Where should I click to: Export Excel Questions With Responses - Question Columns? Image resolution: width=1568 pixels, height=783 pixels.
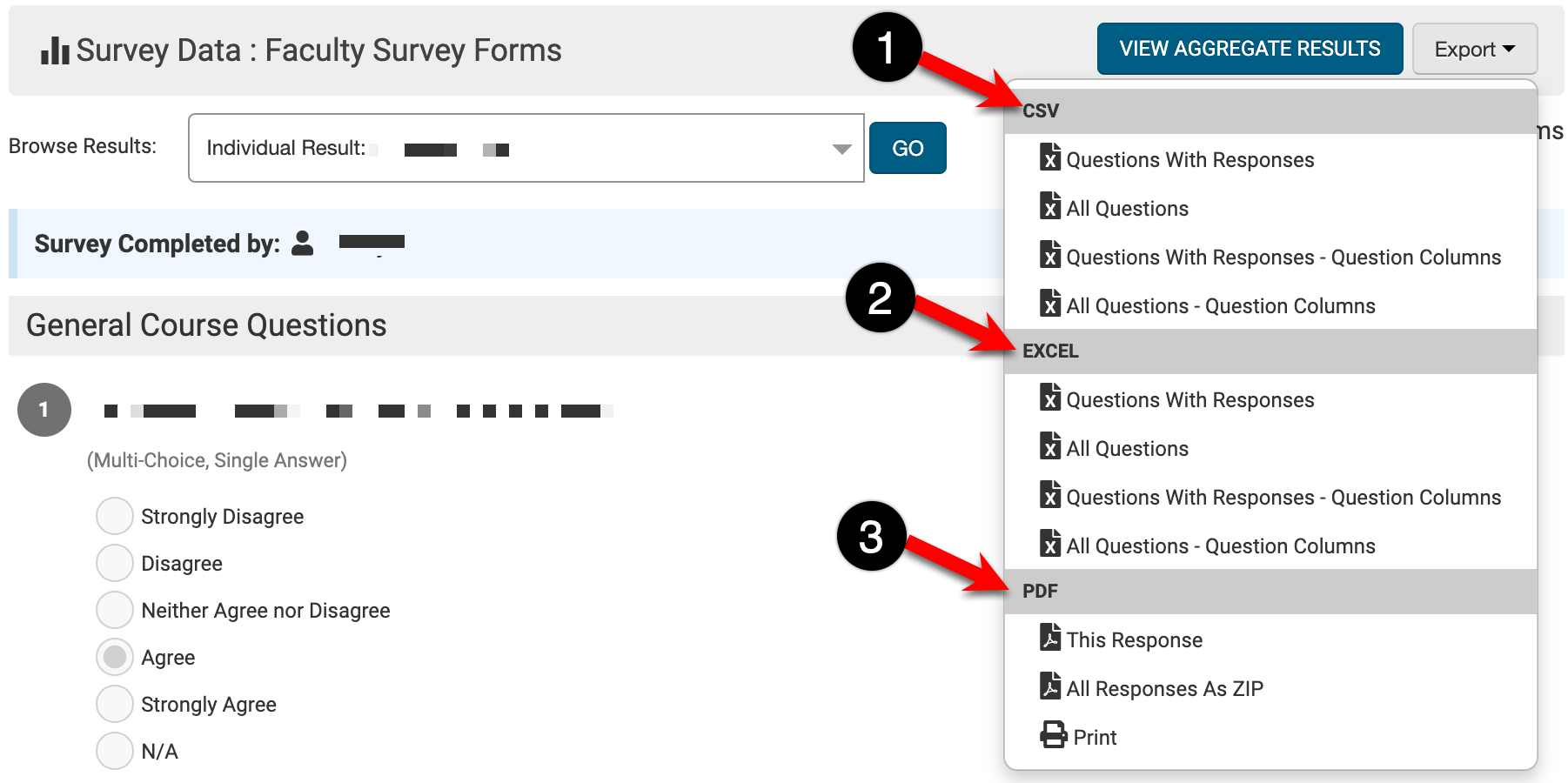(1283, 498)
